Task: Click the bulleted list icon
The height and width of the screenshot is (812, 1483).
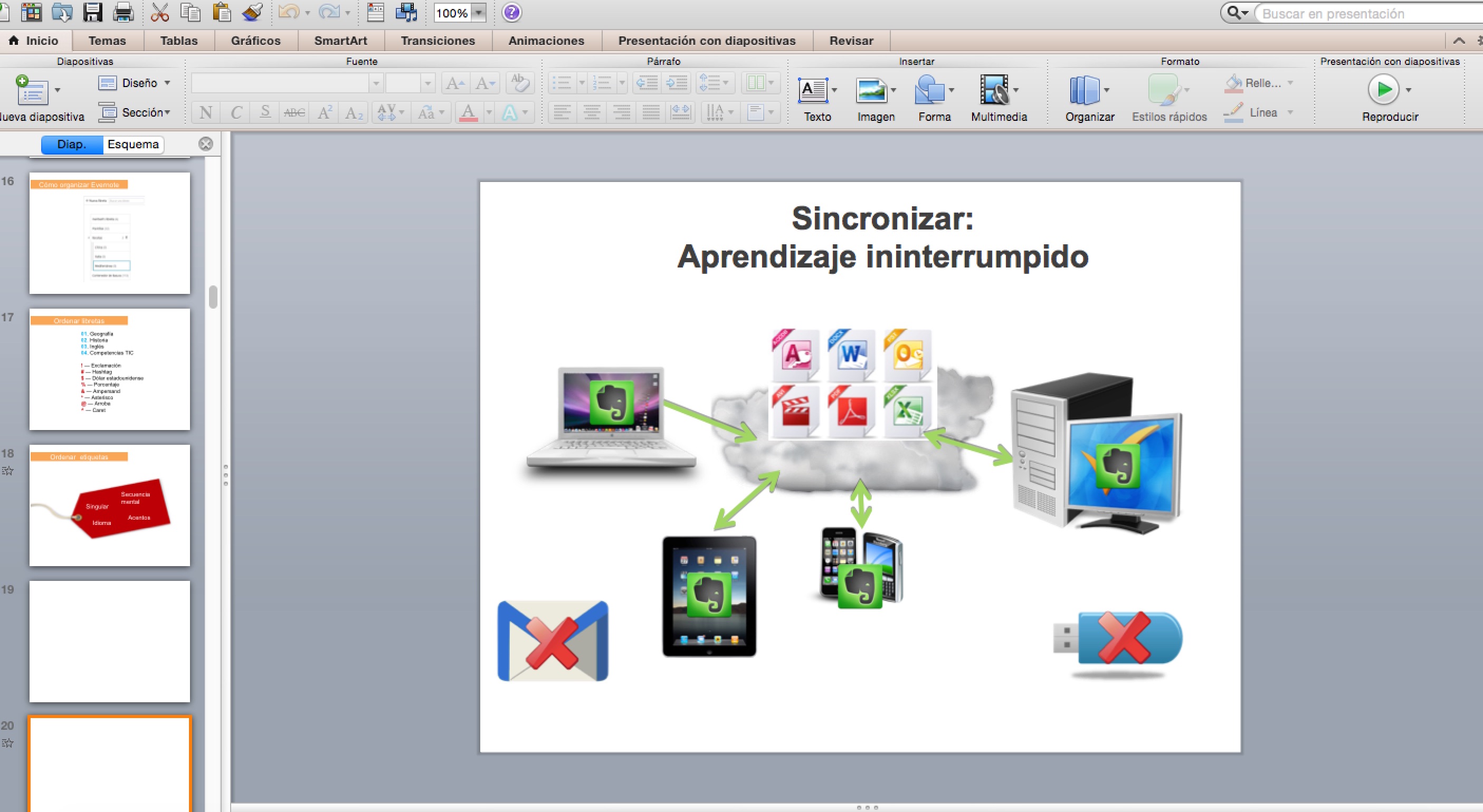Action: [562, 83]
